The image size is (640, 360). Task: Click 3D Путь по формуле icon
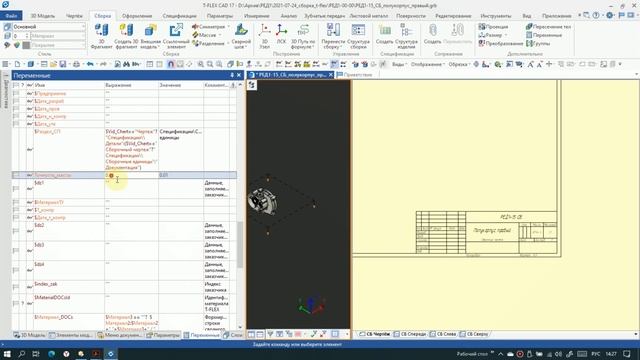(x=303, y=36)
